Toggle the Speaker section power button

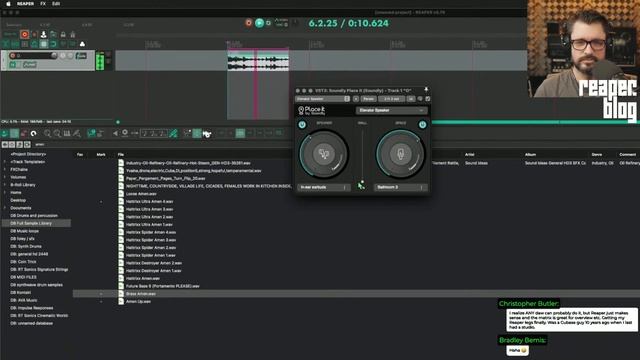[x=302, y=124]
